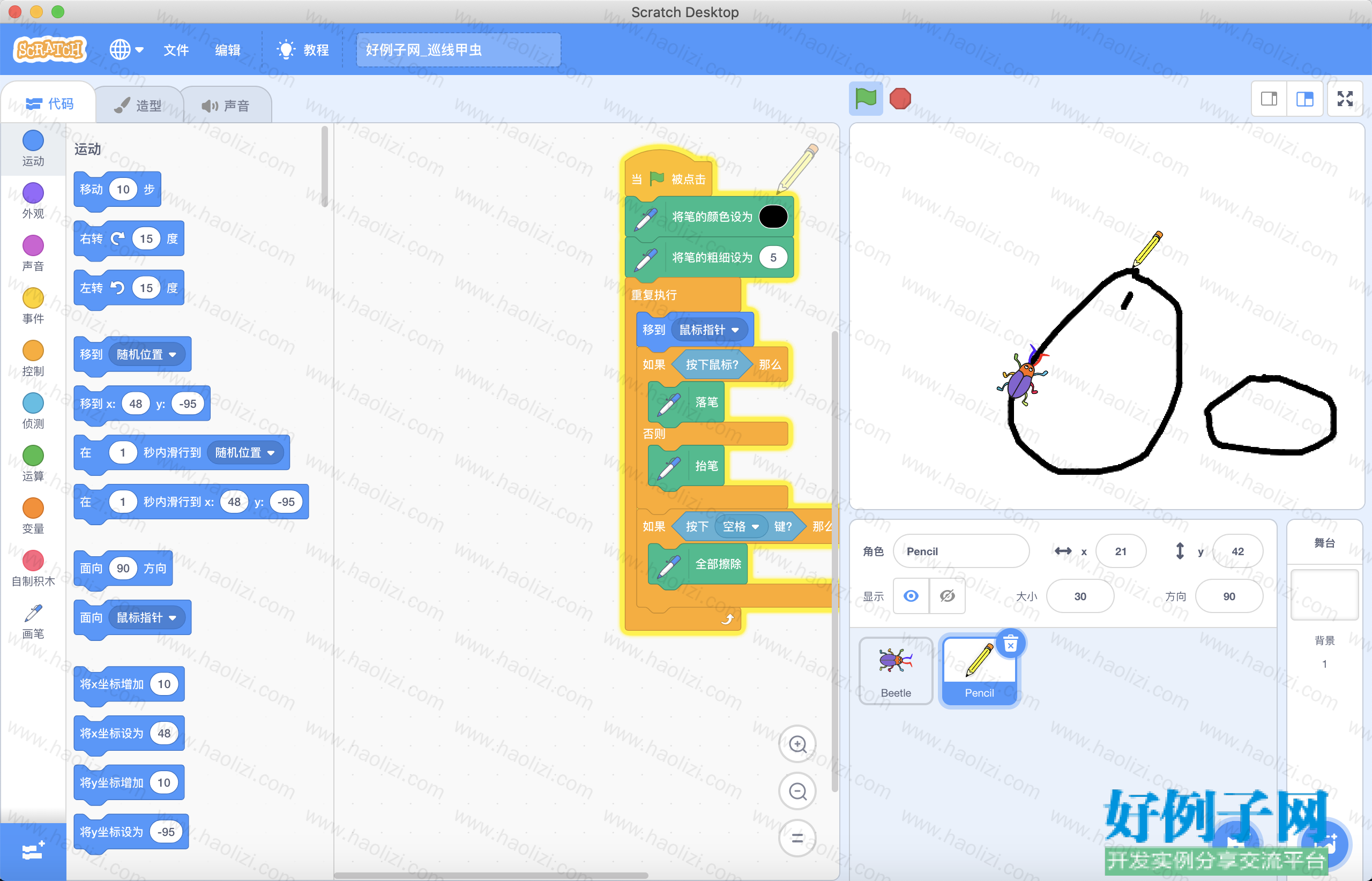1372x881 pixels.
Task: Click the 将x坐标增加 10 block
Action: point(129,685)
